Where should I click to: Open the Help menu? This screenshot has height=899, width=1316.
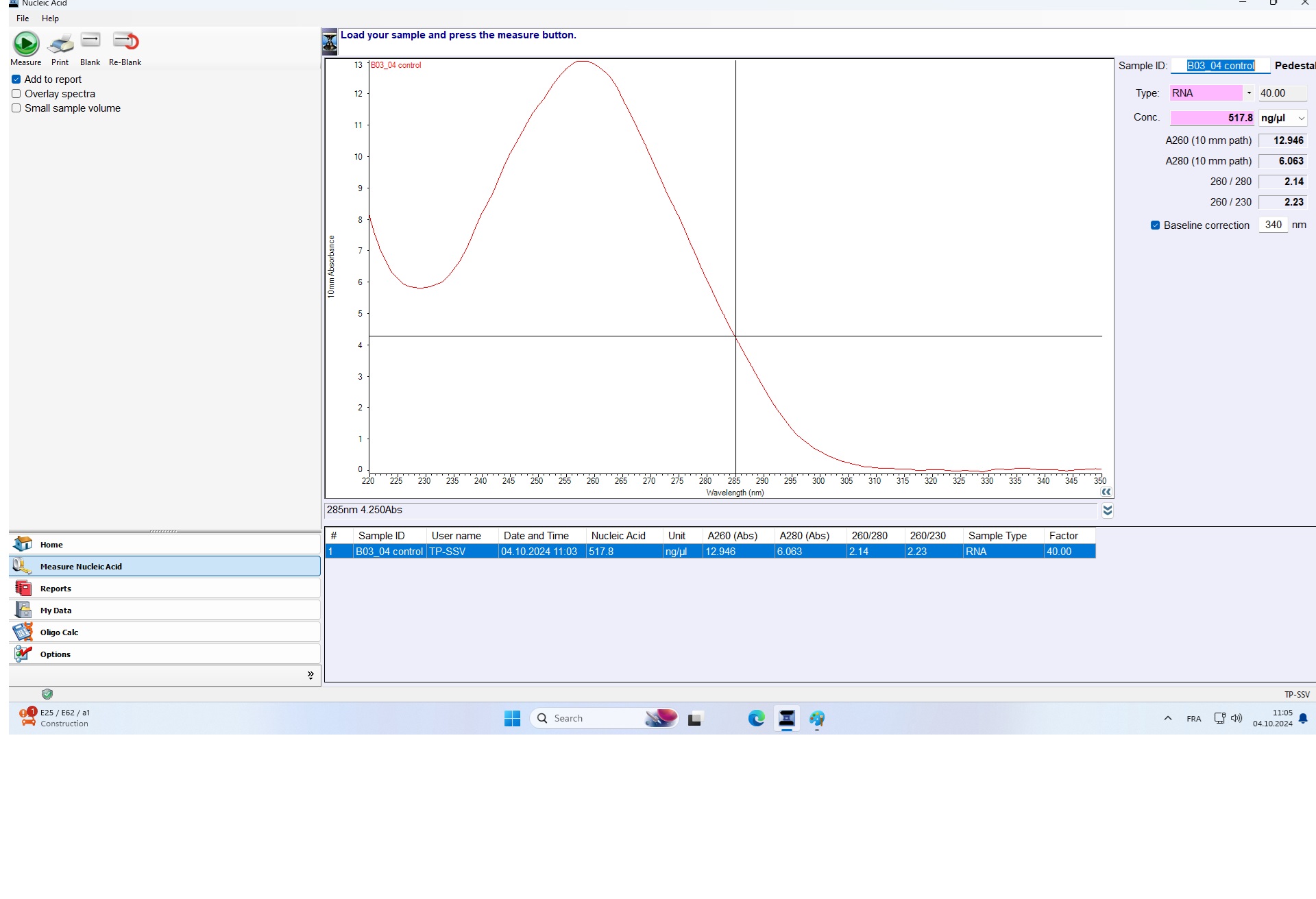(x=50, y=19)
